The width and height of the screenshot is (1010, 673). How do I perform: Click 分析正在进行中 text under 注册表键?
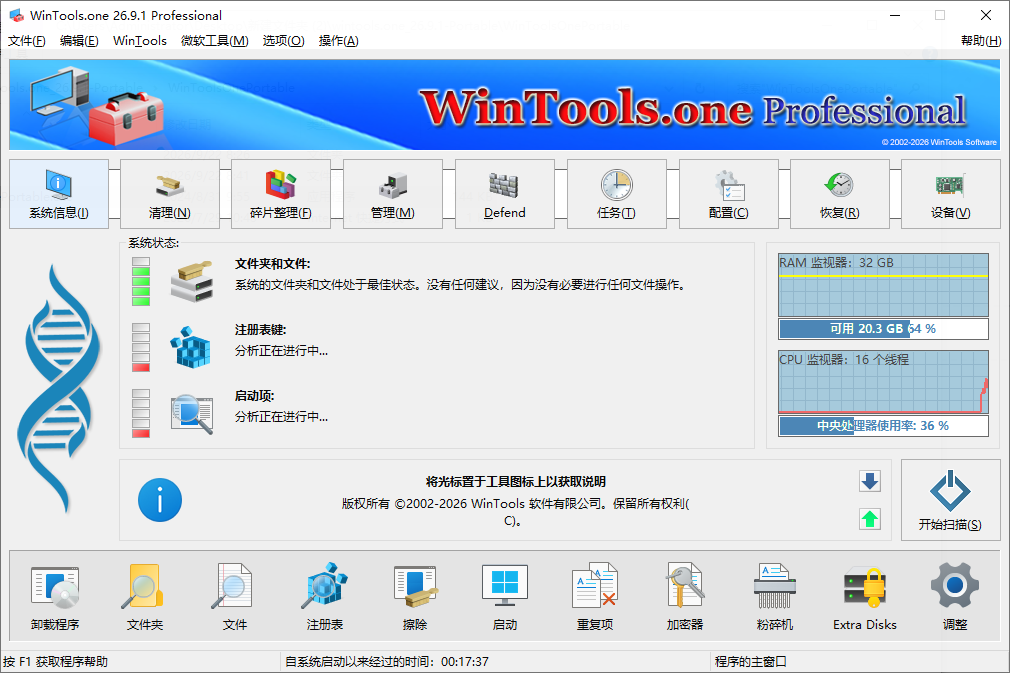[x=281, y=351]
